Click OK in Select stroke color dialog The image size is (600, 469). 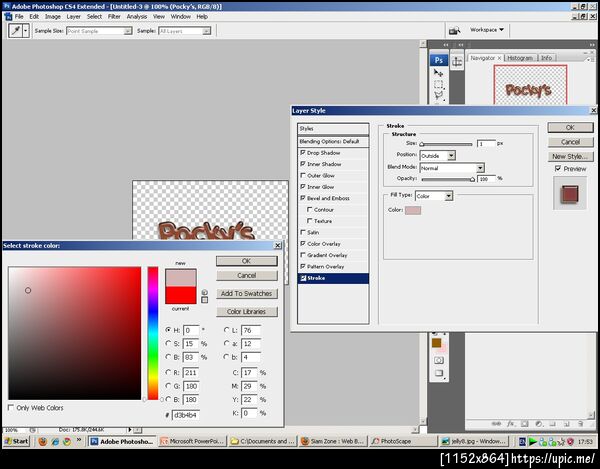click(x=246, y=261)
